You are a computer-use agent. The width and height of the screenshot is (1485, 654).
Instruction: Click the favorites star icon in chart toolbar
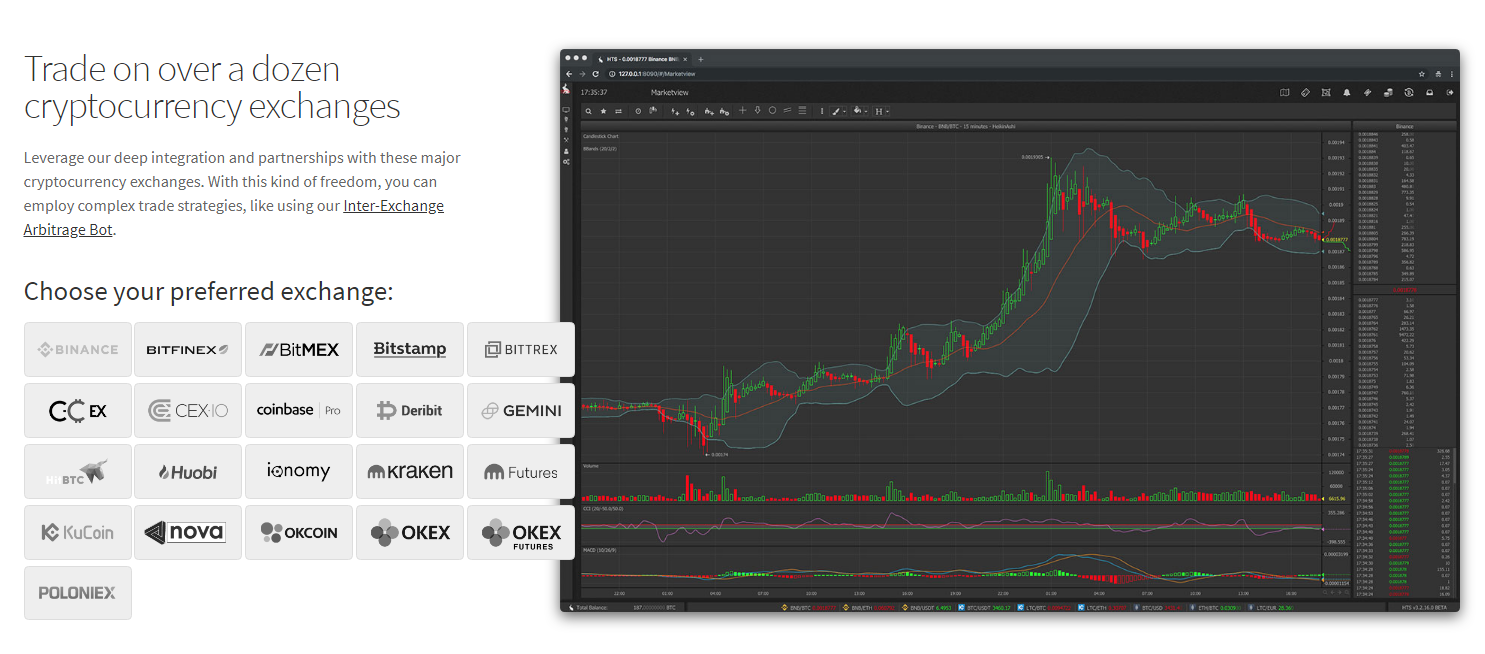(603, 111)
